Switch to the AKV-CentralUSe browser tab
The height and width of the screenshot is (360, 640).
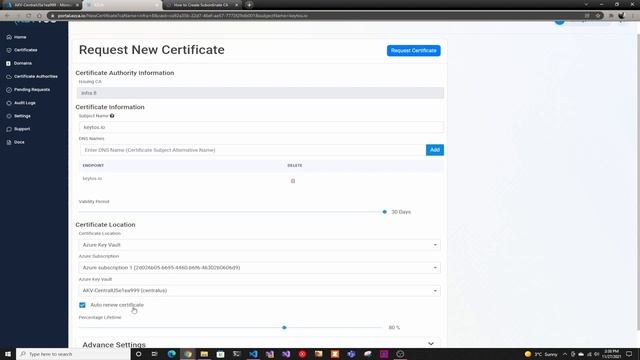point(42,5)
